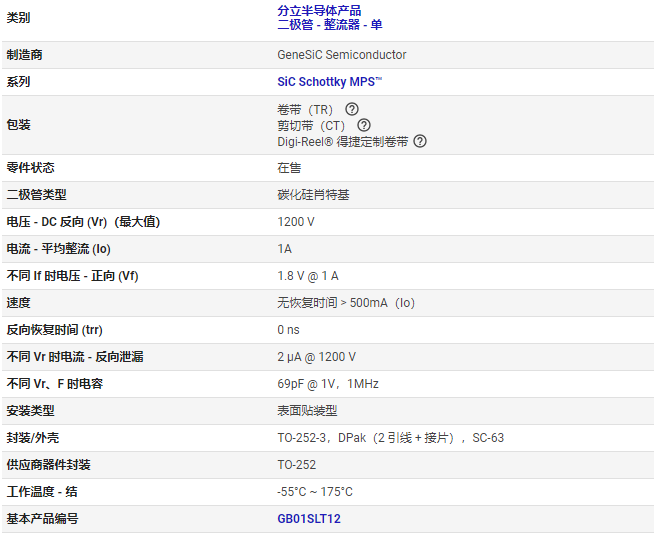Click the 0 ns recovery time value
The width and height of the screenshot is (654, 535).
(x=288, y=330)
